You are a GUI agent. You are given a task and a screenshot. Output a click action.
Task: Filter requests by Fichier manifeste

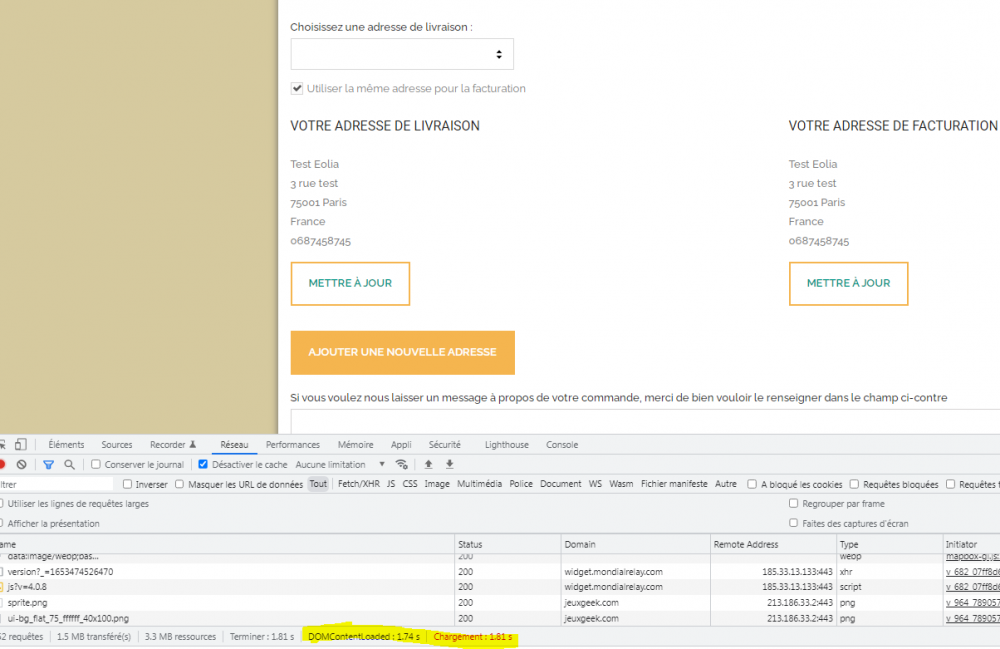pos(674,484)
